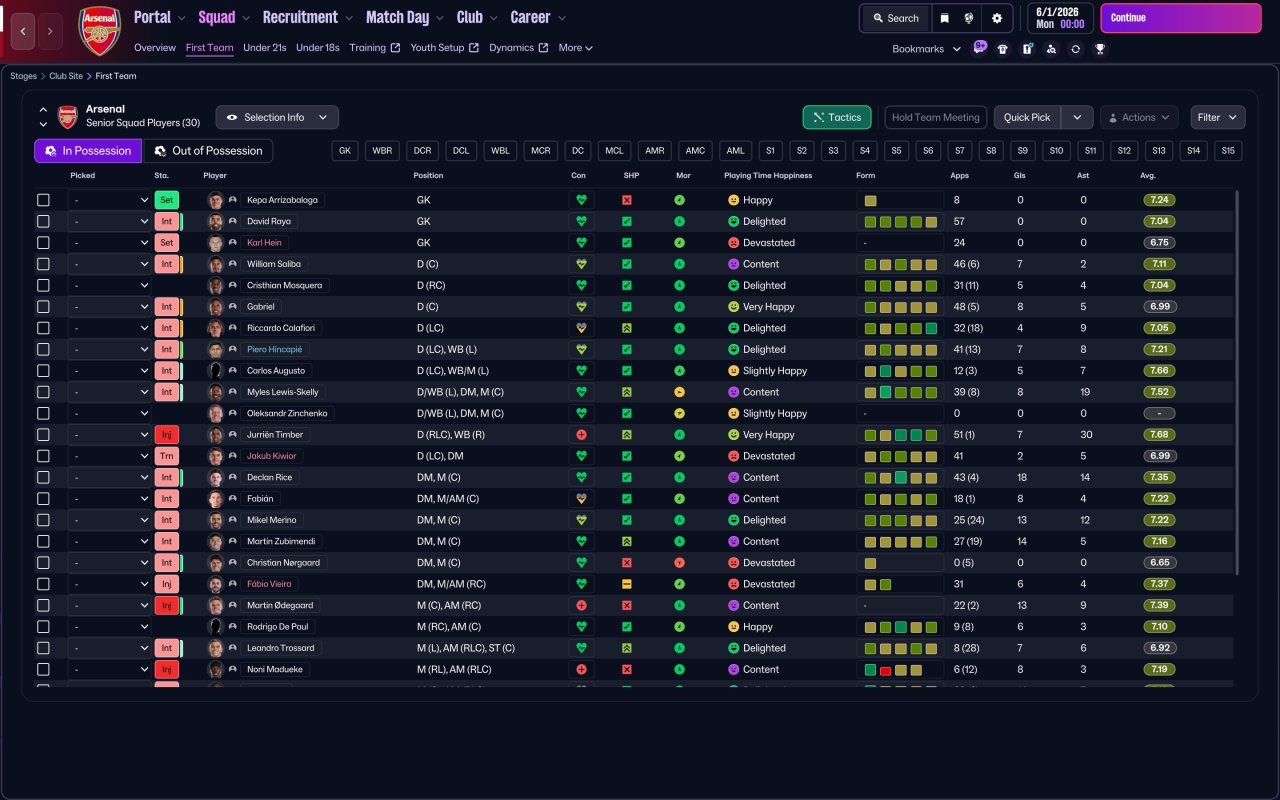Click David Raya's player portrait
Viewport: 1280px width, 800px height.
pyautogui.click(x=215, y=221)
